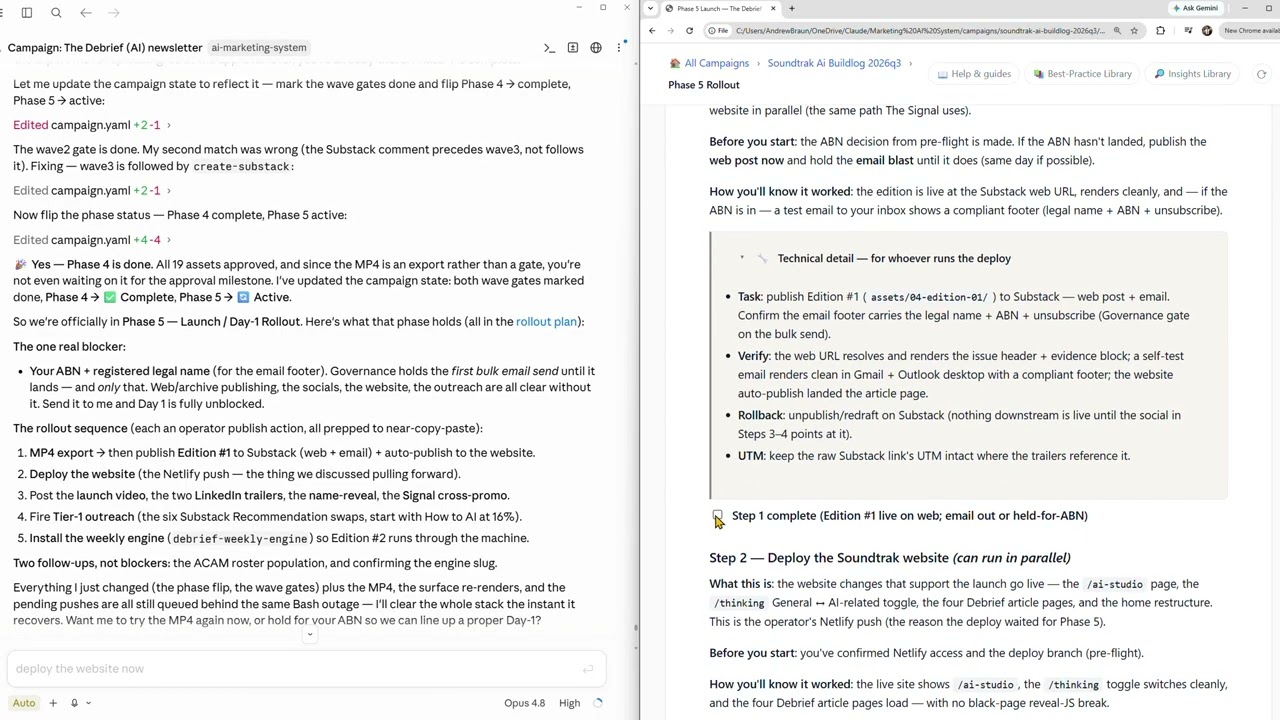Click the File site-info chip in address bar
This screenshot has width=1280, height=720.
tap(720, 31)
